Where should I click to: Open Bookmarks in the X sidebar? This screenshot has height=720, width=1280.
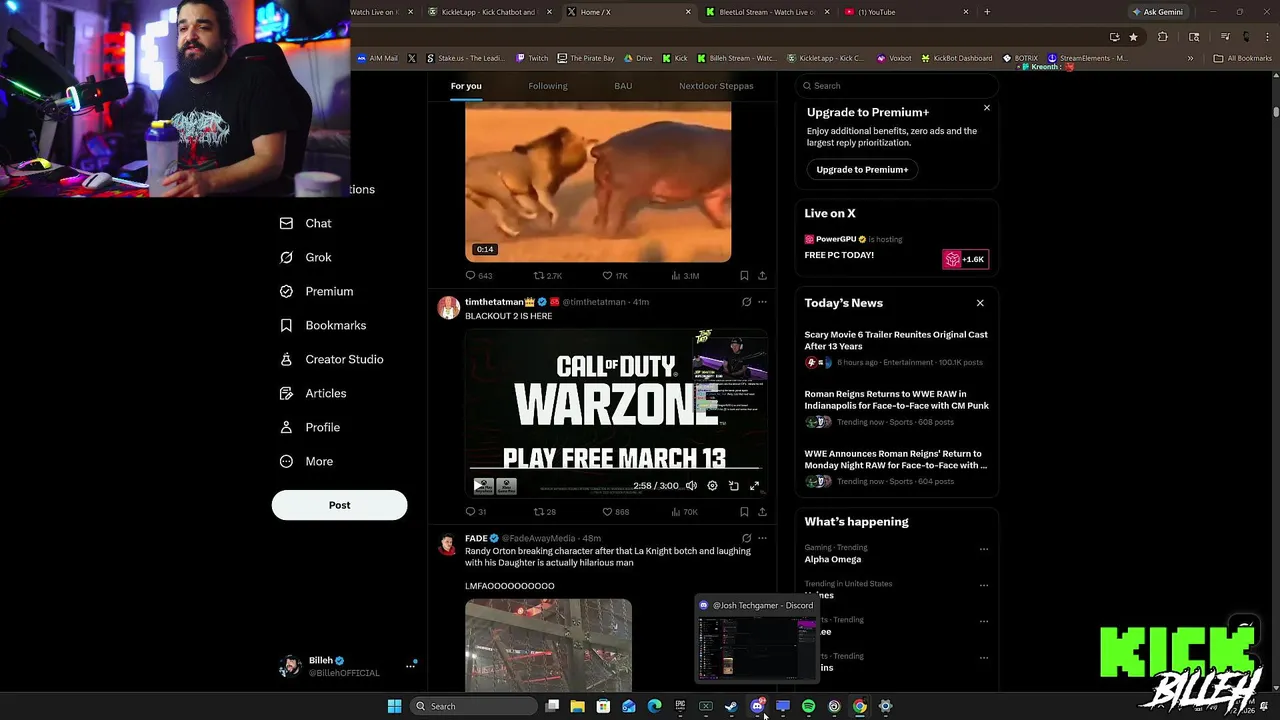(322, 325)
